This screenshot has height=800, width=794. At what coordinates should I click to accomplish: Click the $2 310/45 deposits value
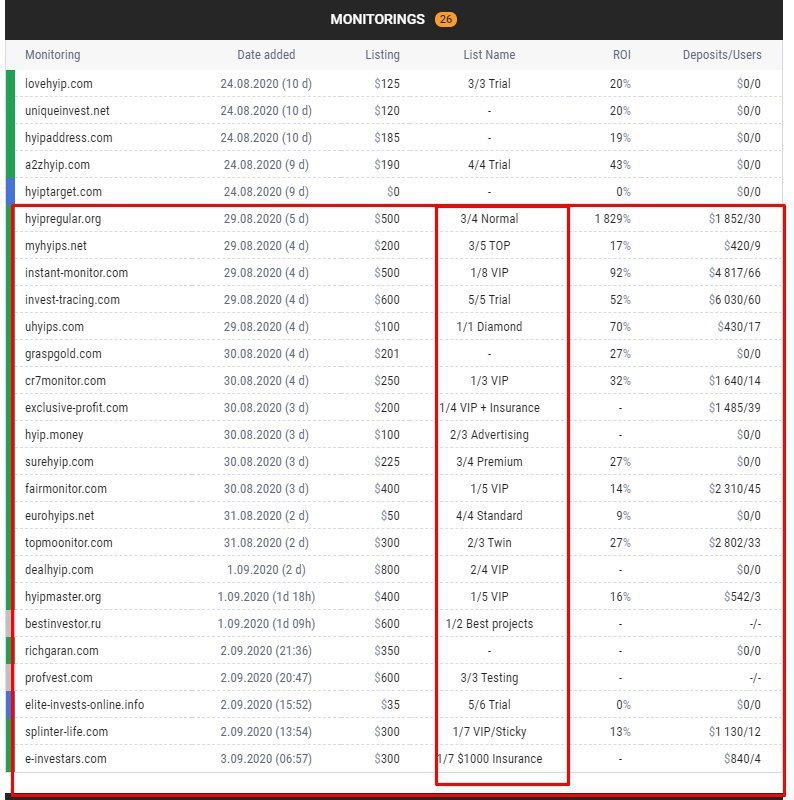point(735,489)
